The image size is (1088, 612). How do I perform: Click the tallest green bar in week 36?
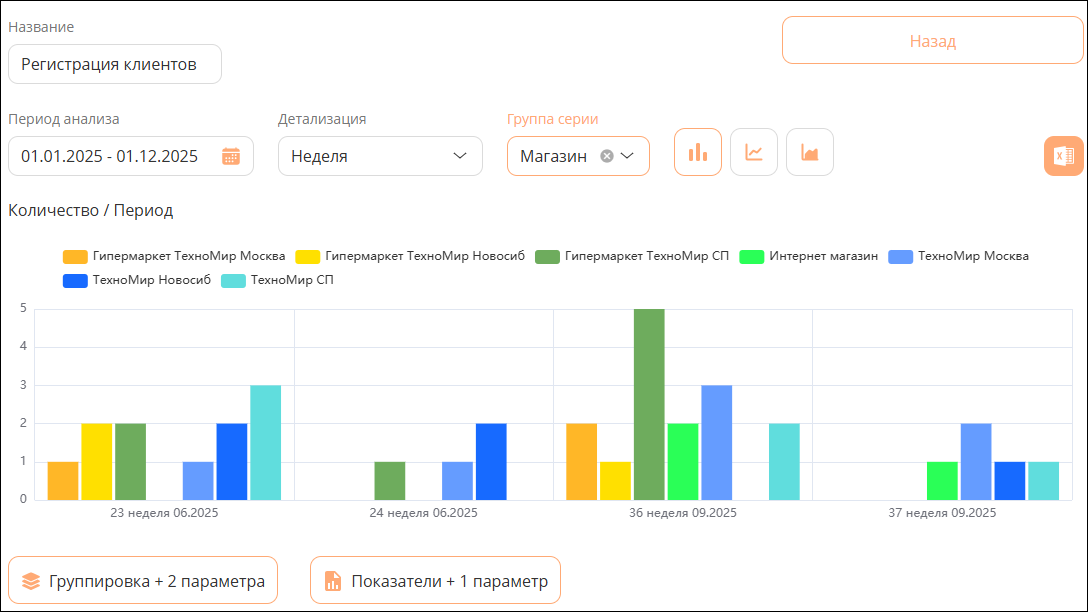649,405
